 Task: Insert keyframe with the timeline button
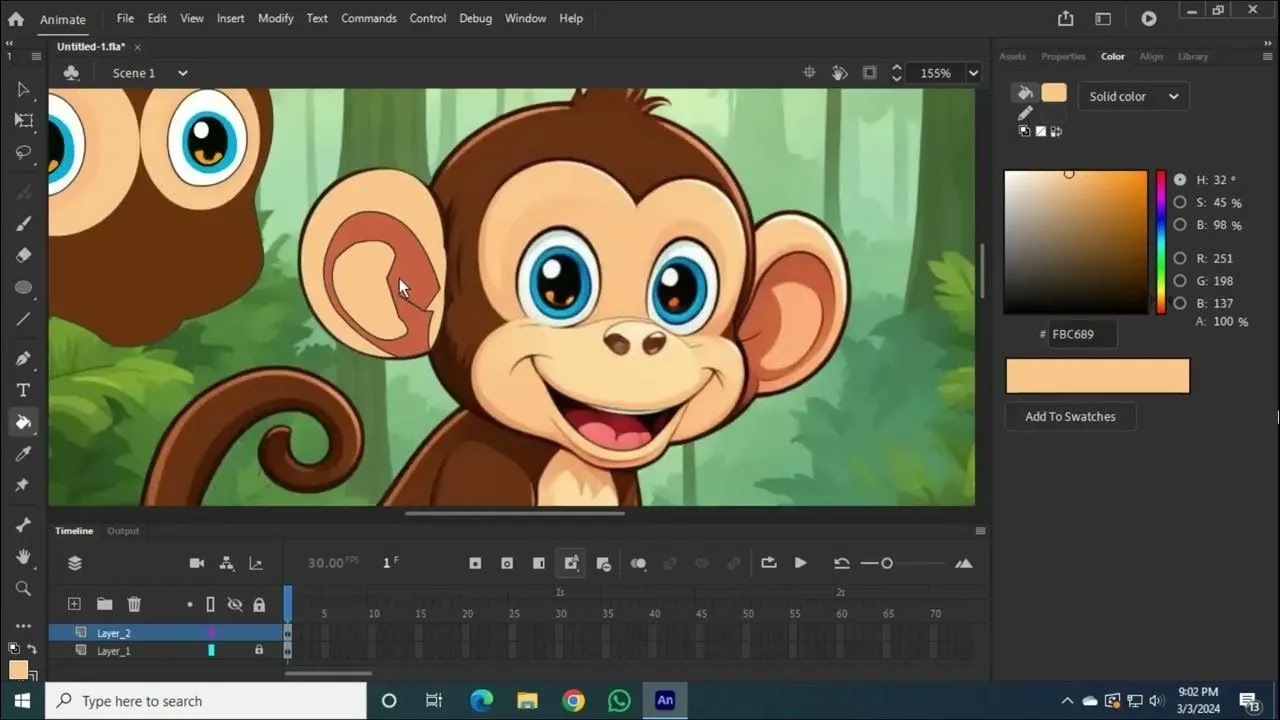pyautogui.click(x=475, y=564)
